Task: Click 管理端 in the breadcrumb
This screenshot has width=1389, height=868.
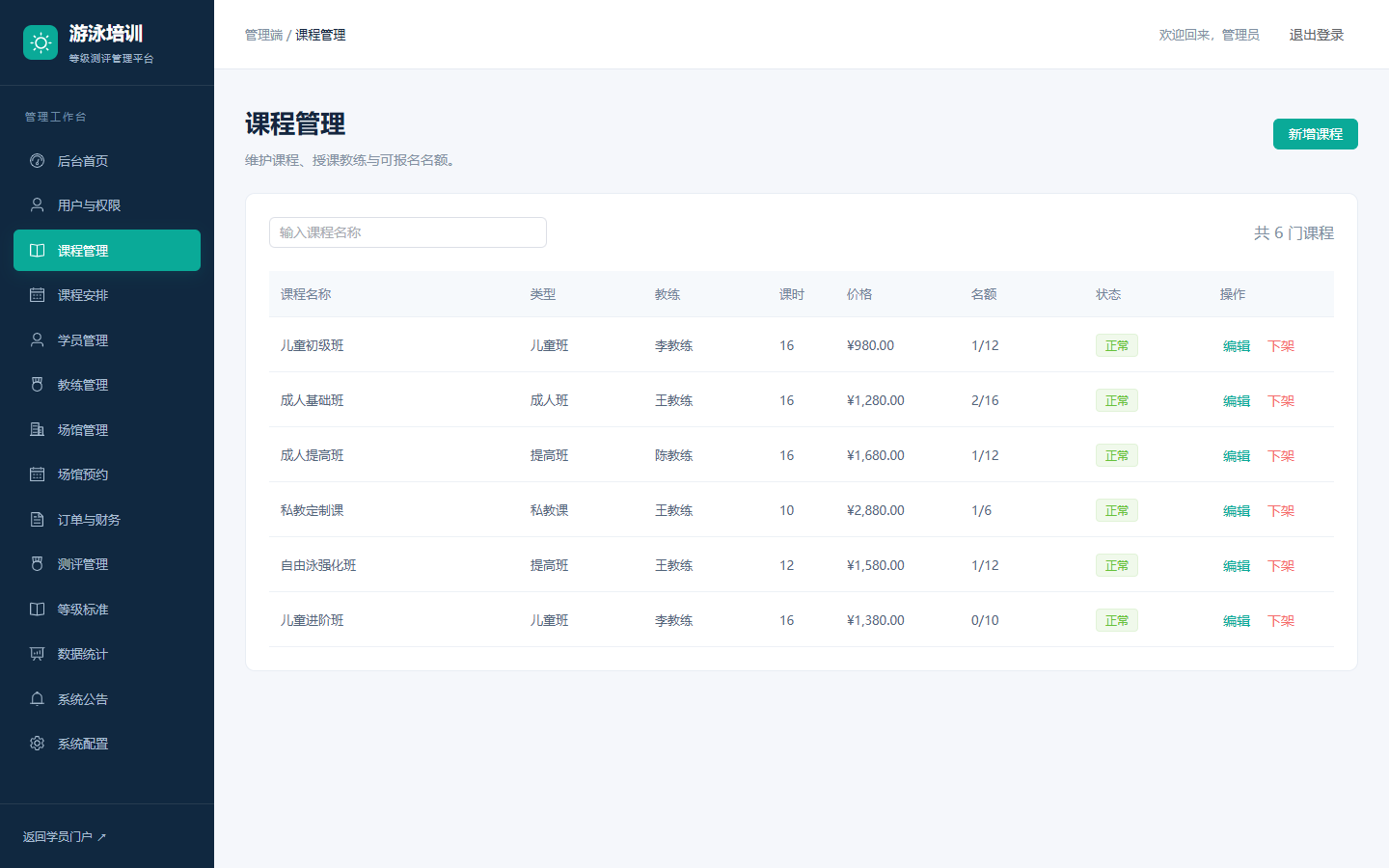Action: pyautogui.click(x=263, y=35)
